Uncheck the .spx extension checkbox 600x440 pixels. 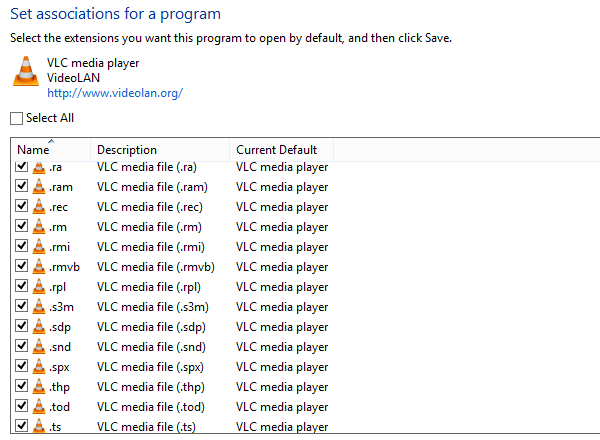[21, 365]
